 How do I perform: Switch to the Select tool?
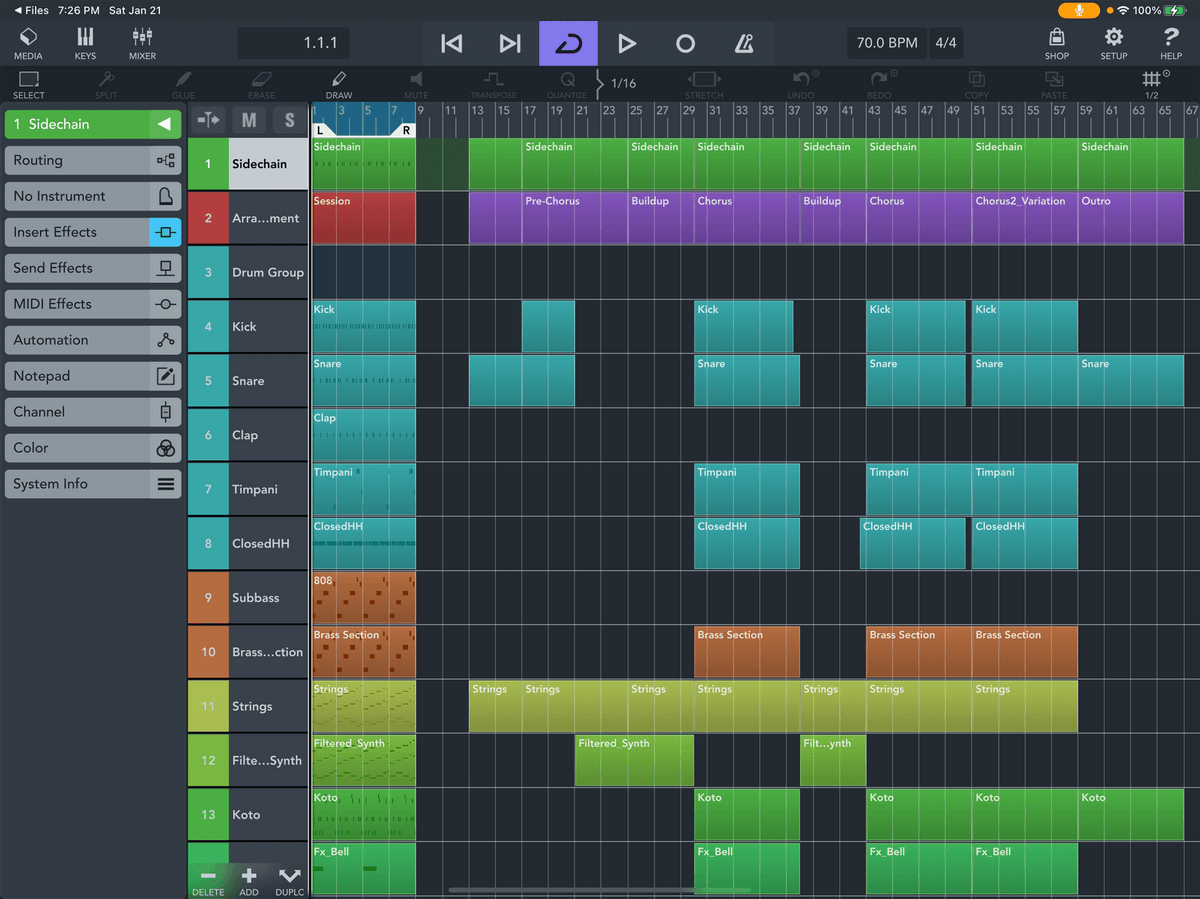tap(28, 83)
